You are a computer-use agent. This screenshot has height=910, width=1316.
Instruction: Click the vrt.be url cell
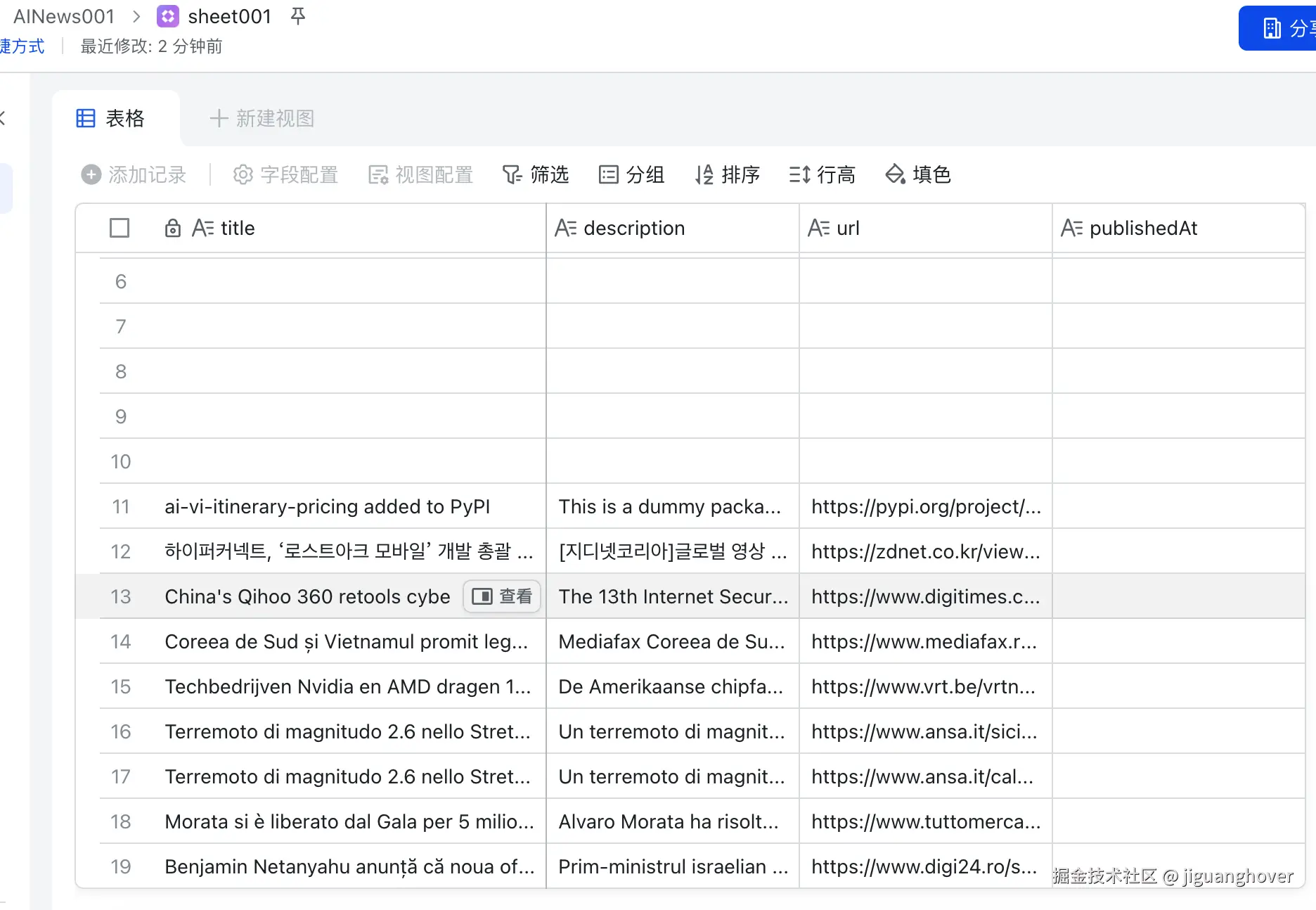tap(926, 686)
